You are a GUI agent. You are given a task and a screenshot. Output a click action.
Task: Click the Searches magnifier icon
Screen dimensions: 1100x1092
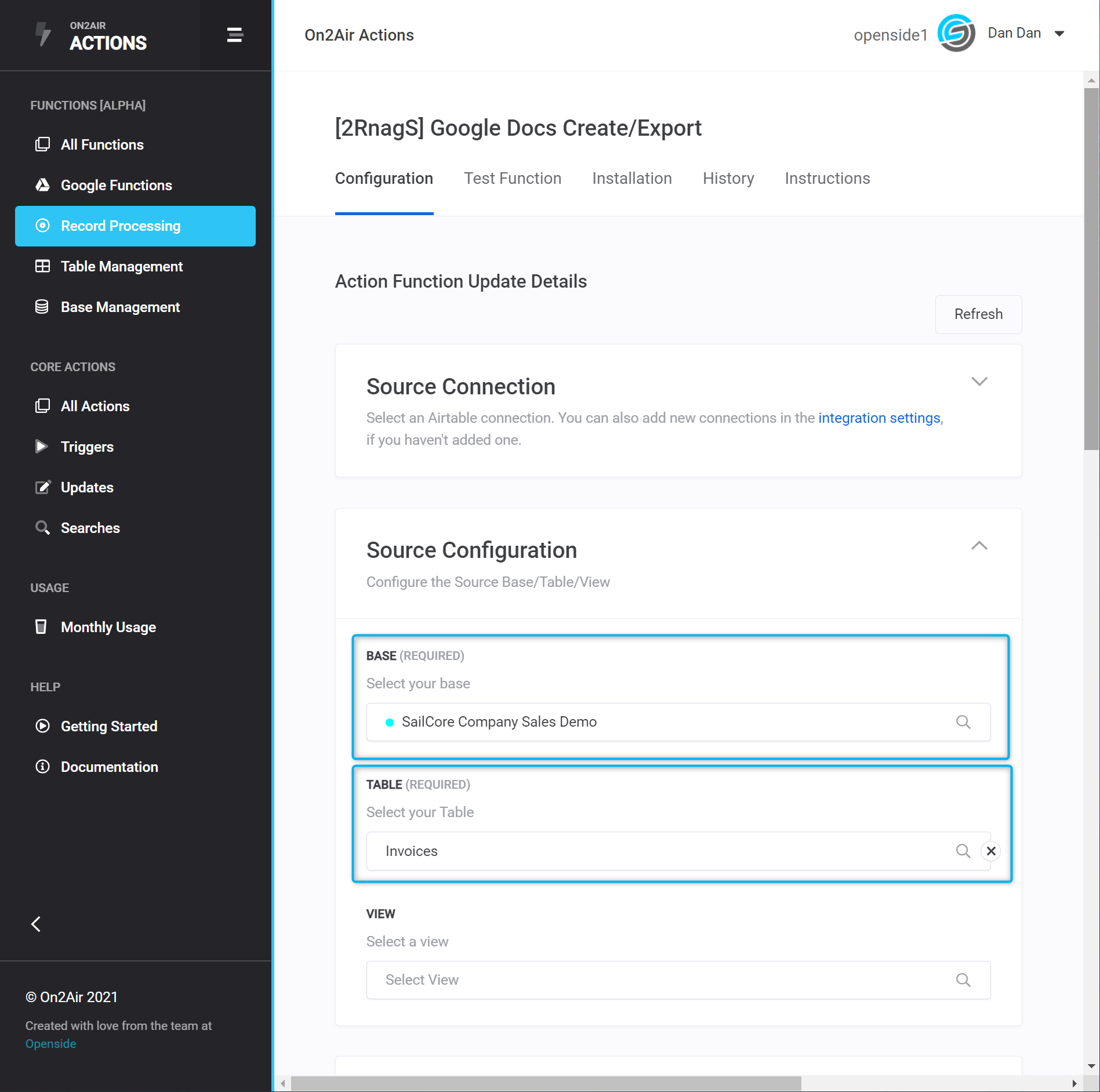pos(43,528)
